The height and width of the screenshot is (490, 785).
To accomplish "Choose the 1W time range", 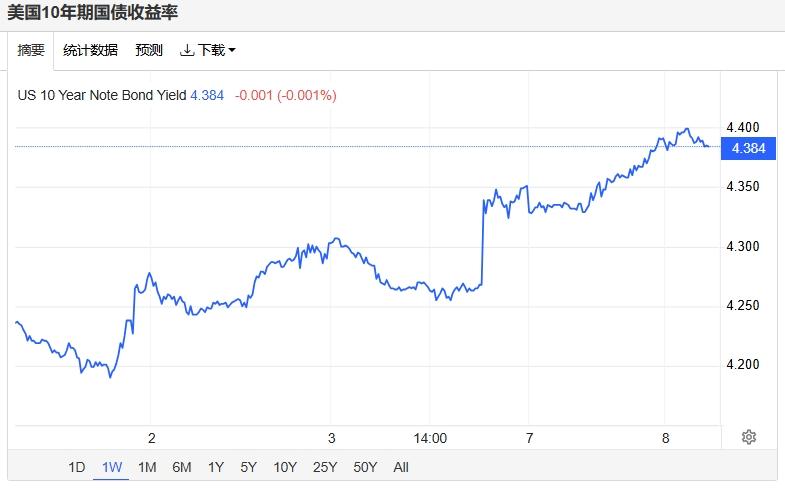I will pos(111,467).
